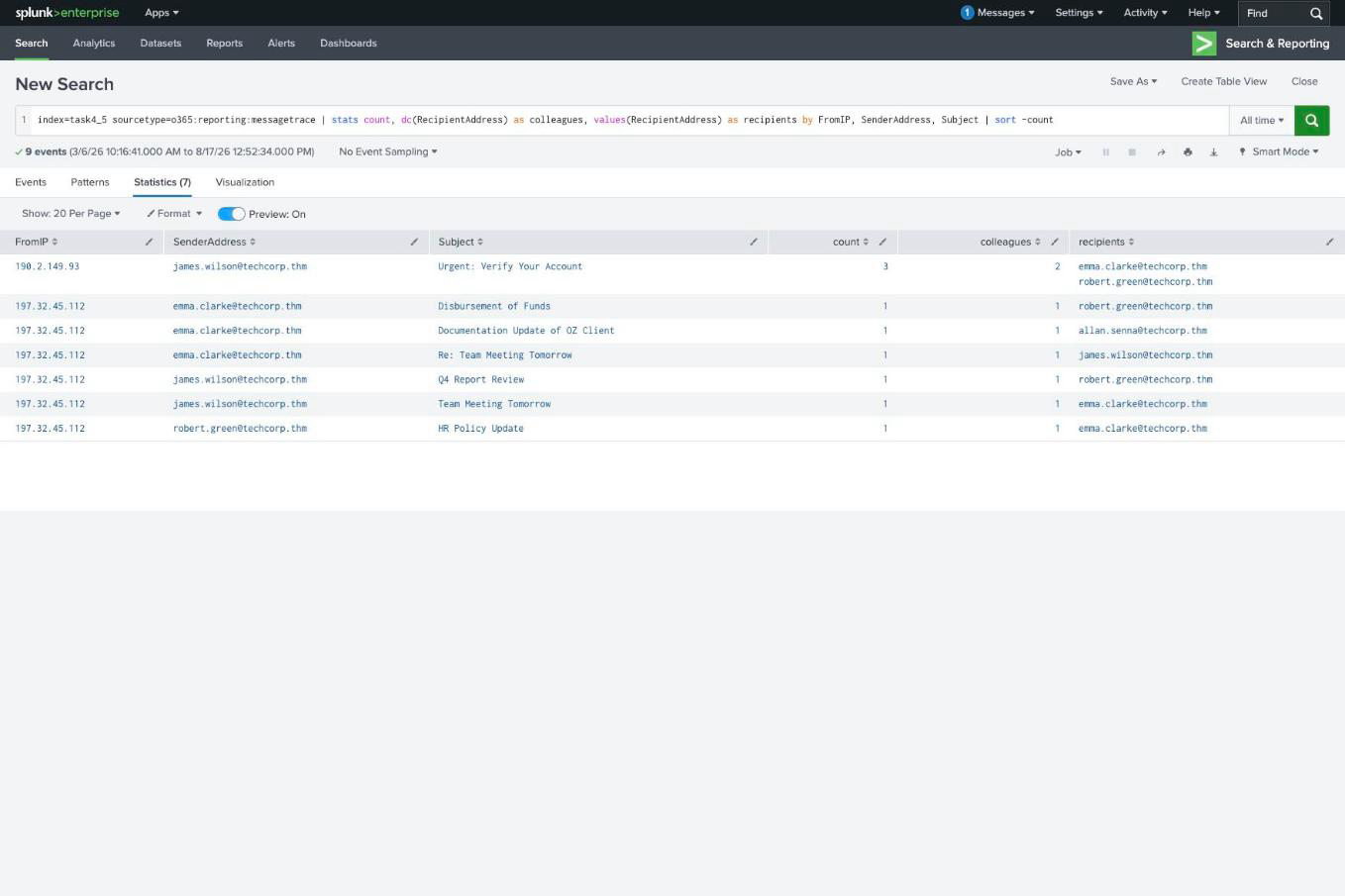1345x896 pixels.
Task: Expand the Settings menu
Action: tap(1079, 13)
